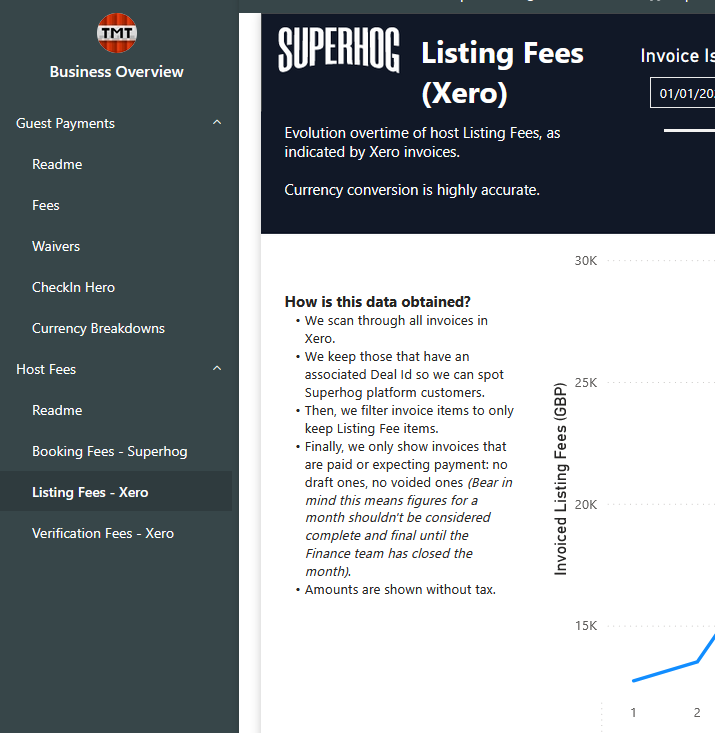The width and height of the screenshot is (715, 733).
Task: Click the invoice date range slider
Action: click(689, 130)
